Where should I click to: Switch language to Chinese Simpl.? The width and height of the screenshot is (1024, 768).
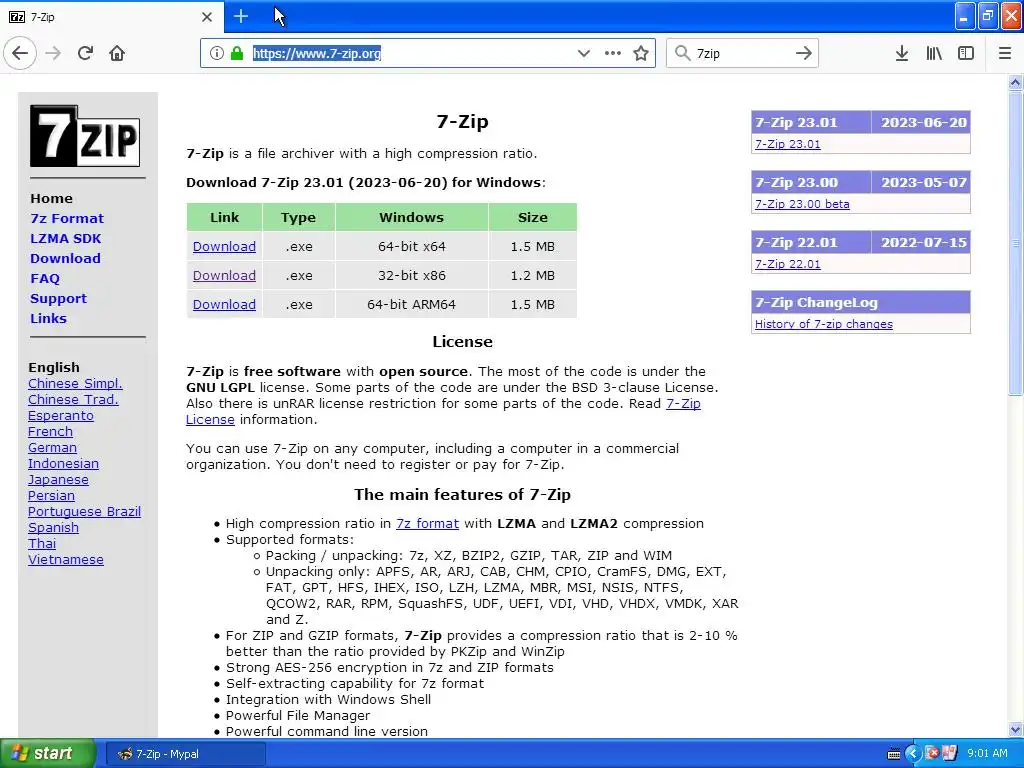pyautogui.click(x=75, y=384)
